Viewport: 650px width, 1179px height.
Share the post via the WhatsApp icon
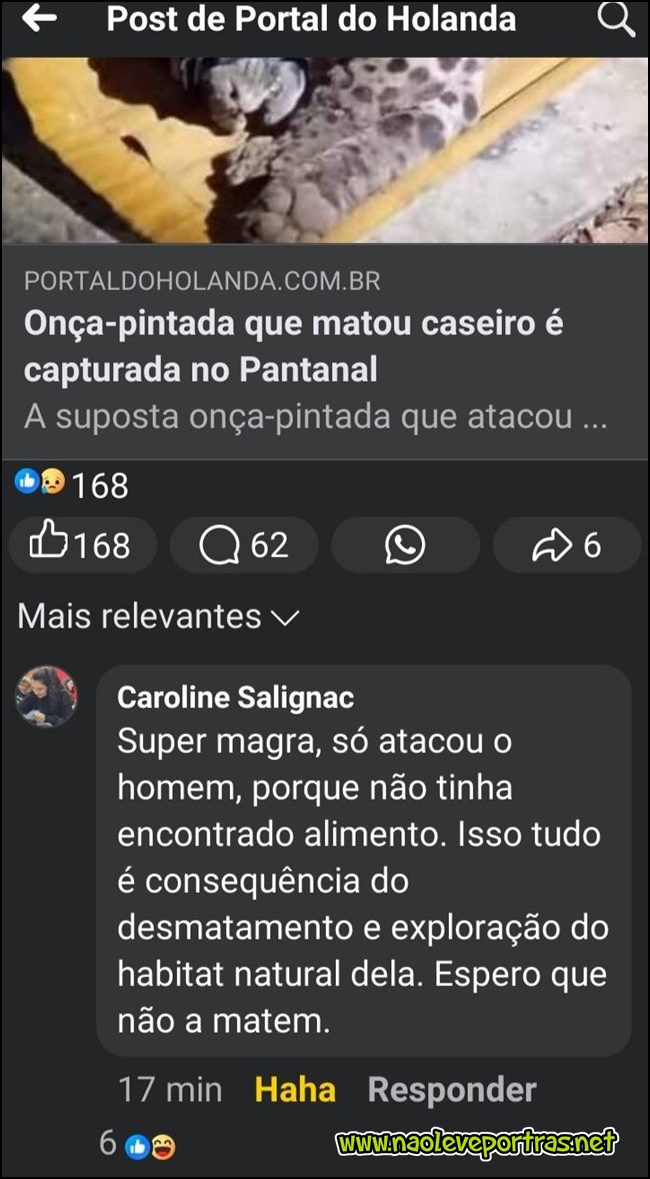(405, 545)
